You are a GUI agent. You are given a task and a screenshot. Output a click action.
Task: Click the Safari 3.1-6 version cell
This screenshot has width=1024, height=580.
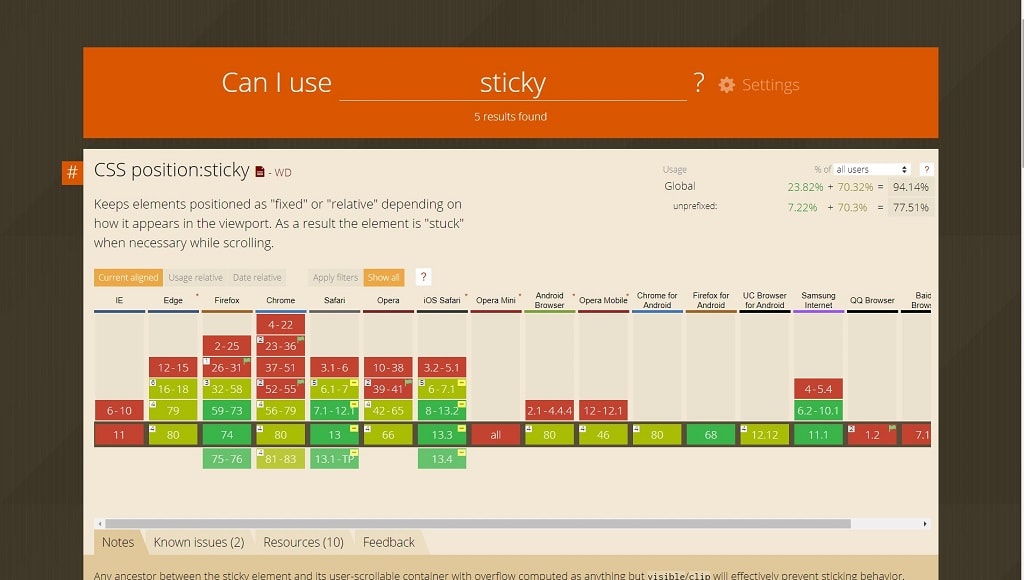pyautogui.click(x=334, y=368)
